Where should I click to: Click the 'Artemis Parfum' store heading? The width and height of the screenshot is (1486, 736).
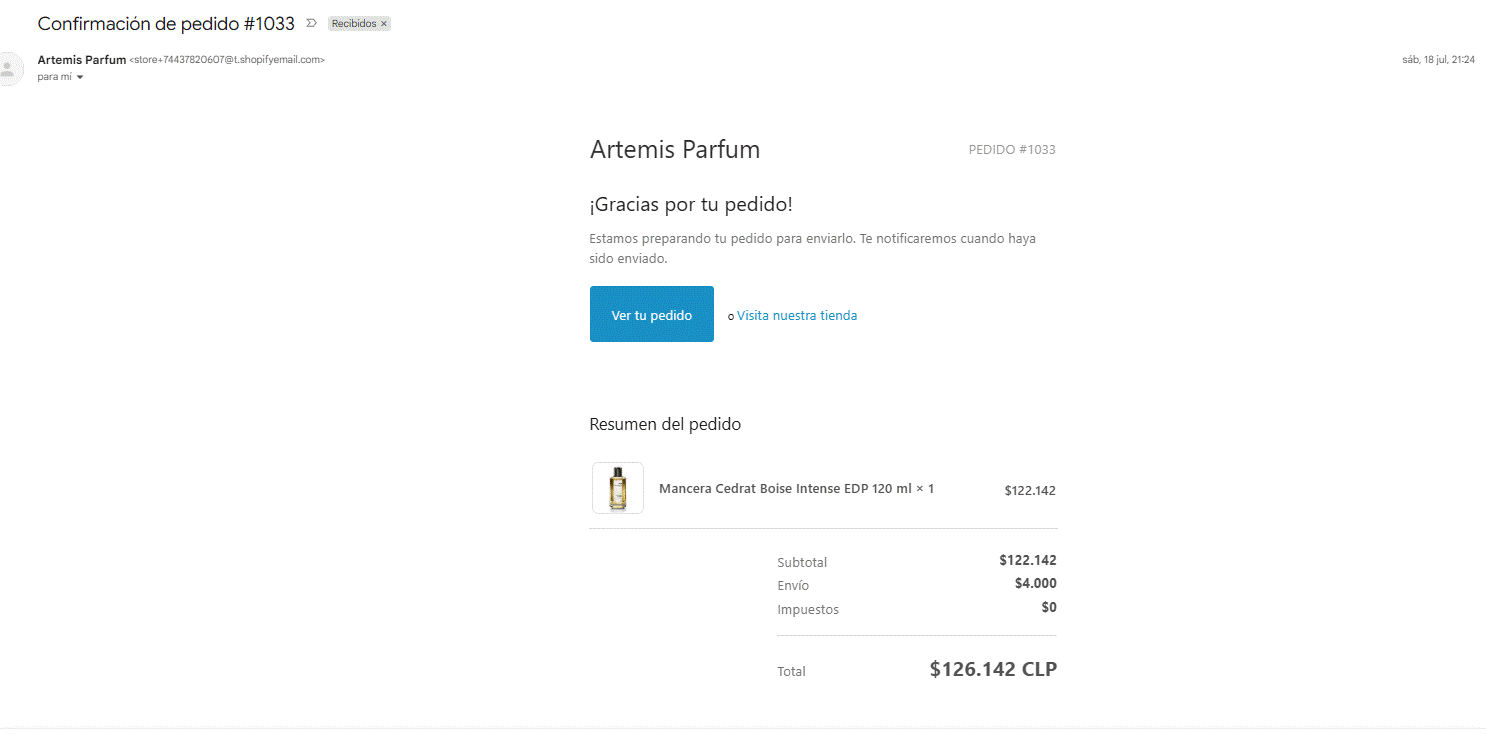click(675, 150)
